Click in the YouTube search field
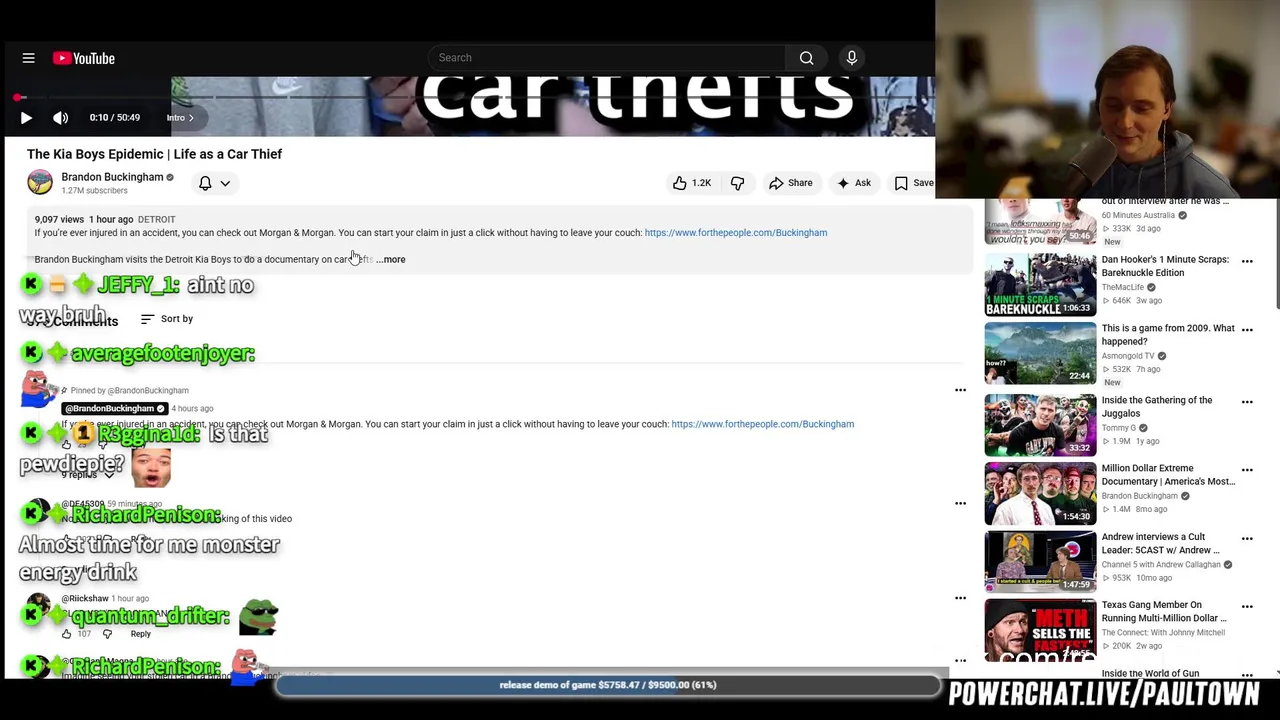 coord(607,58)
